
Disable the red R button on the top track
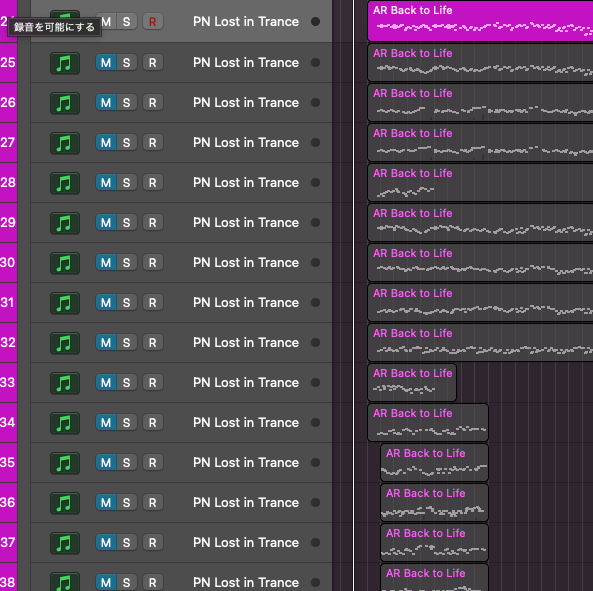(153, 22)
